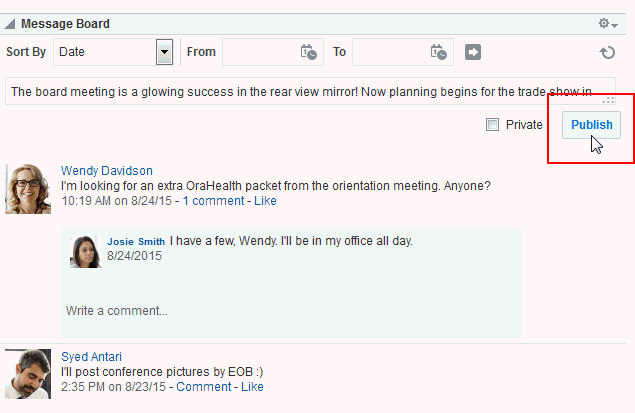Screen dimensions: 635x413
Task: Enable the Private checkbox
Action: coord(492,125)
